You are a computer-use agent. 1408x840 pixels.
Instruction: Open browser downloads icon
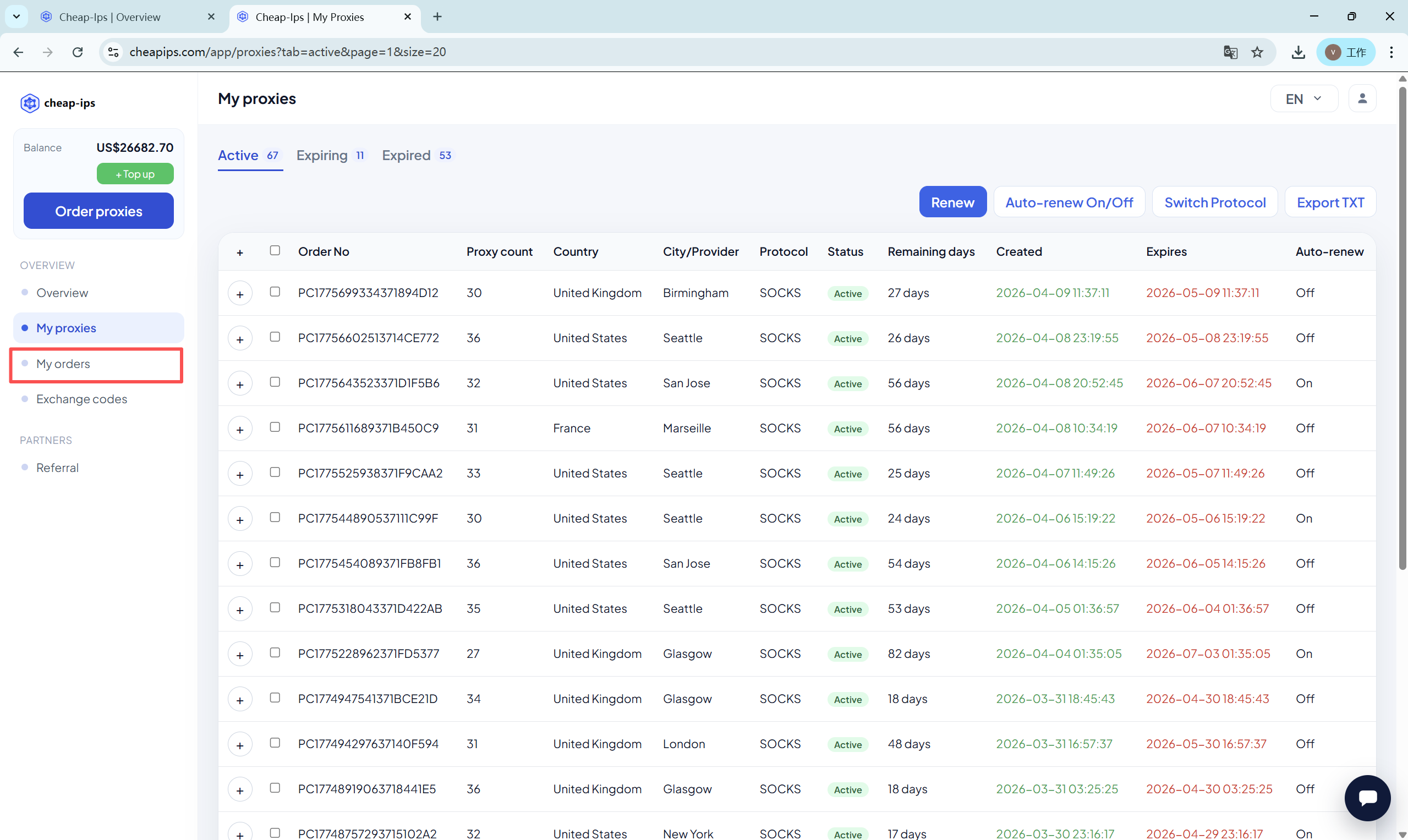tap(1298, 52)
